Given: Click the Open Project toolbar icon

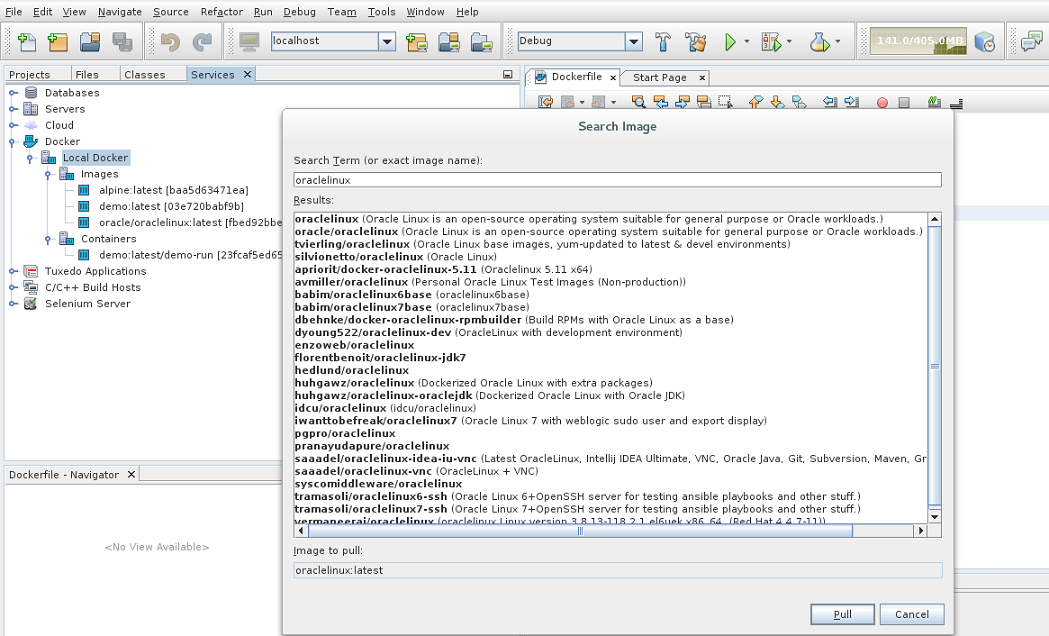Looking at the screenshot, I should [90, 42].
